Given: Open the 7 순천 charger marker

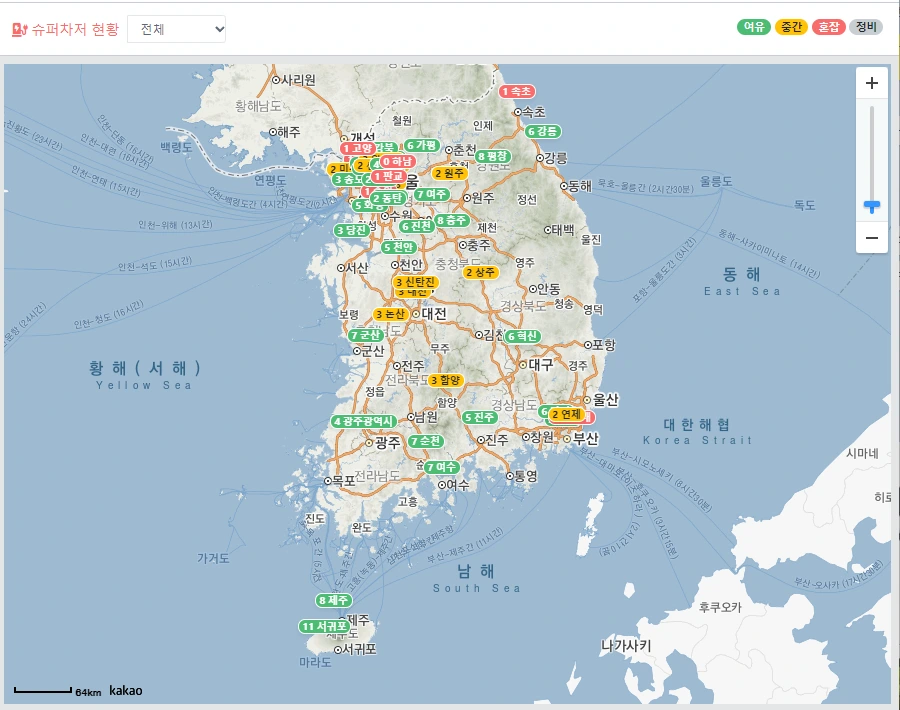Looking at the screenshot, I should (x=426, y=441).
